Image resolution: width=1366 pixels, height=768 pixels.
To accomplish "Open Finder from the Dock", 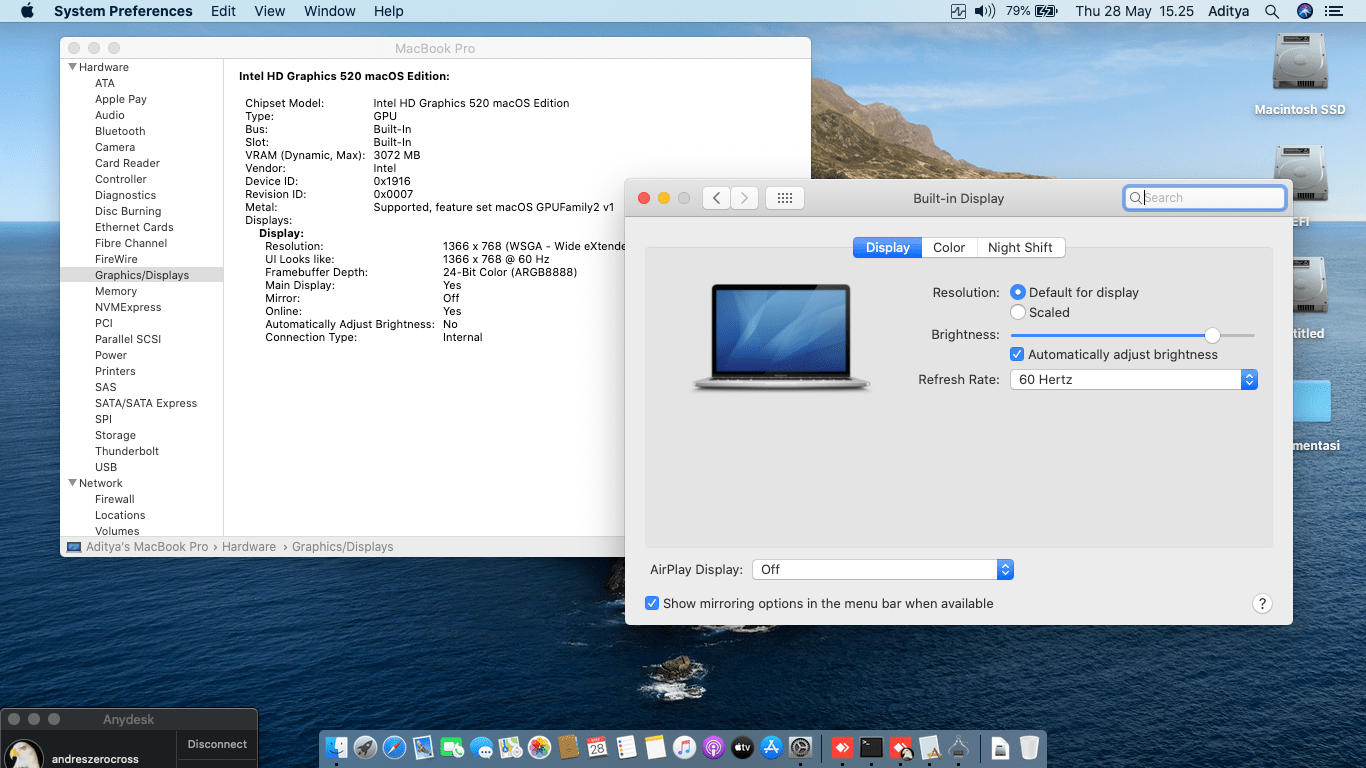I will click(336, 747).
